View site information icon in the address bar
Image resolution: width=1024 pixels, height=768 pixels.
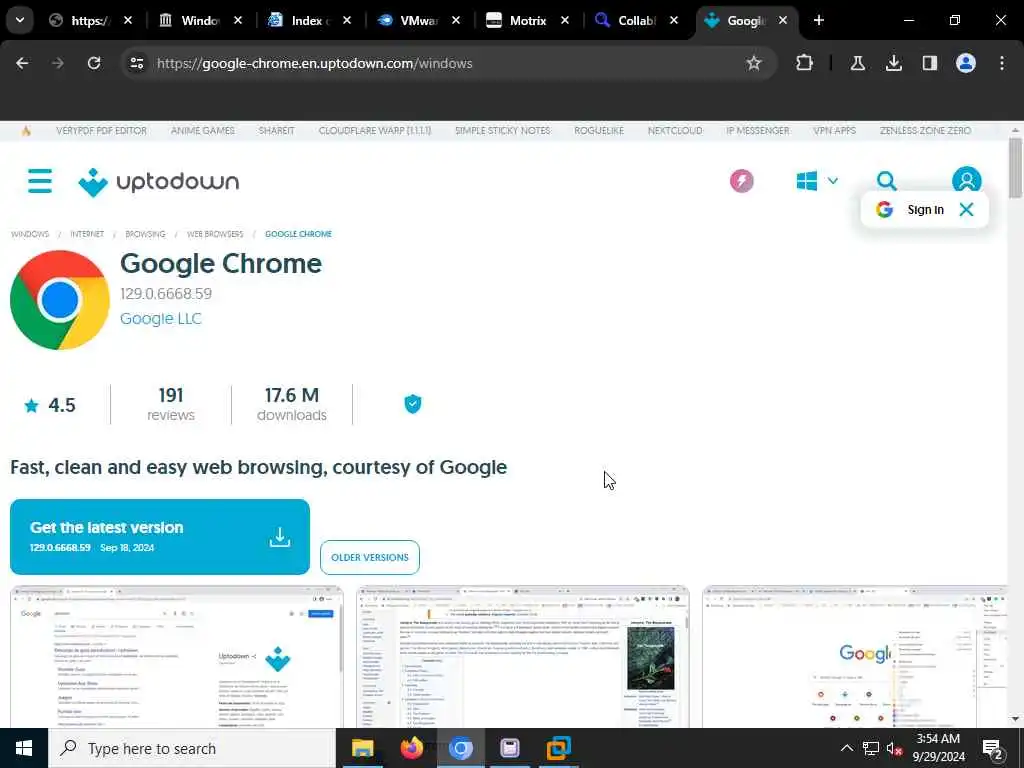[x=136, y=63]
